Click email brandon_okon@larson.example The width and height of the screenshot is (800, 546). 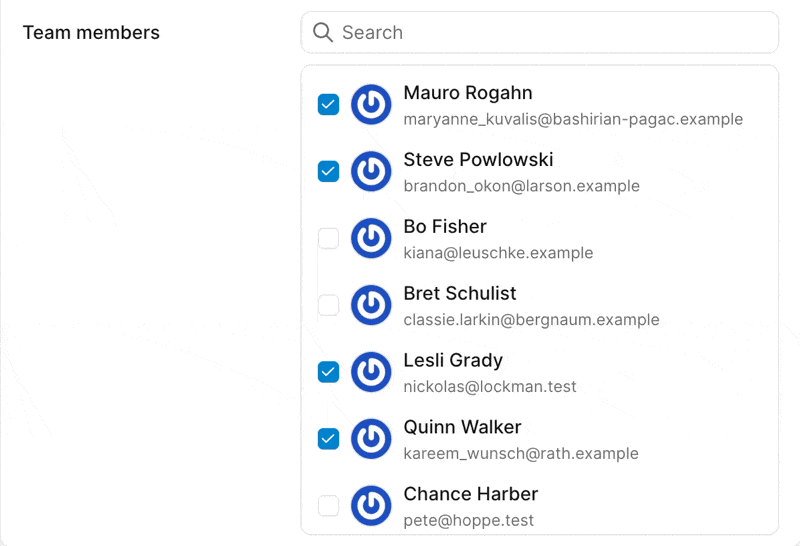(x=521, y=186)
